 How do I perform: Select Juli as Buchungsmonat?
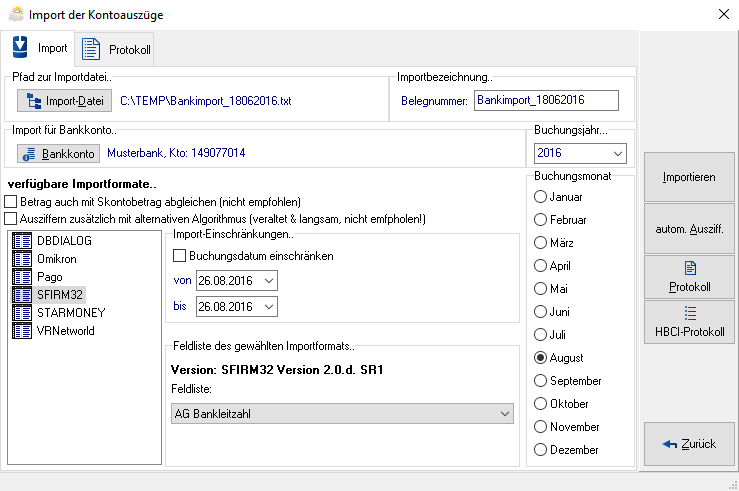[540, 335]
